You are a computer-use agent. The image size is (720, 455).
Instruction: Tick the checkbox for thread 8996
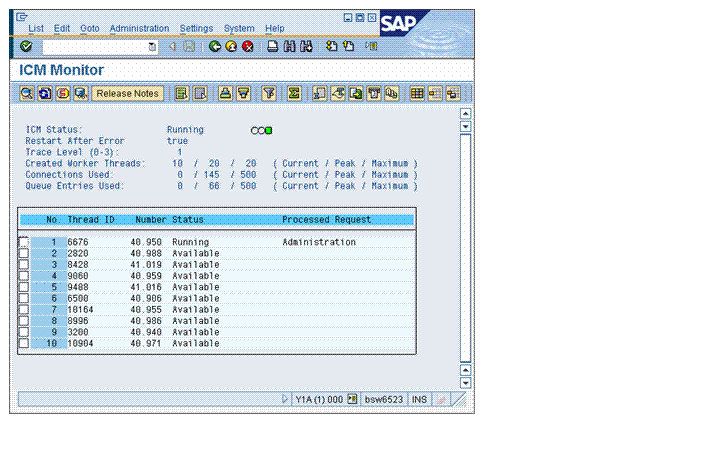23,321
